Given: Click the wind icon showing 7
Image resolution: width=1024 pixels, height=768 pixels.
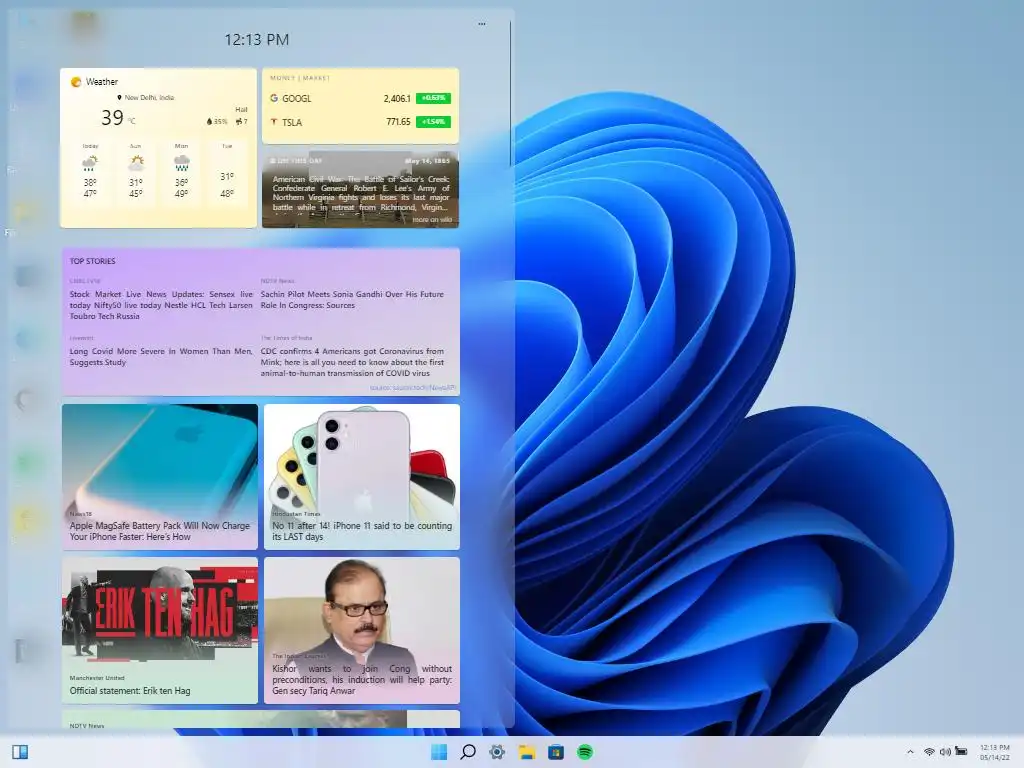Looking at the screenshot, I should (239, 121).
